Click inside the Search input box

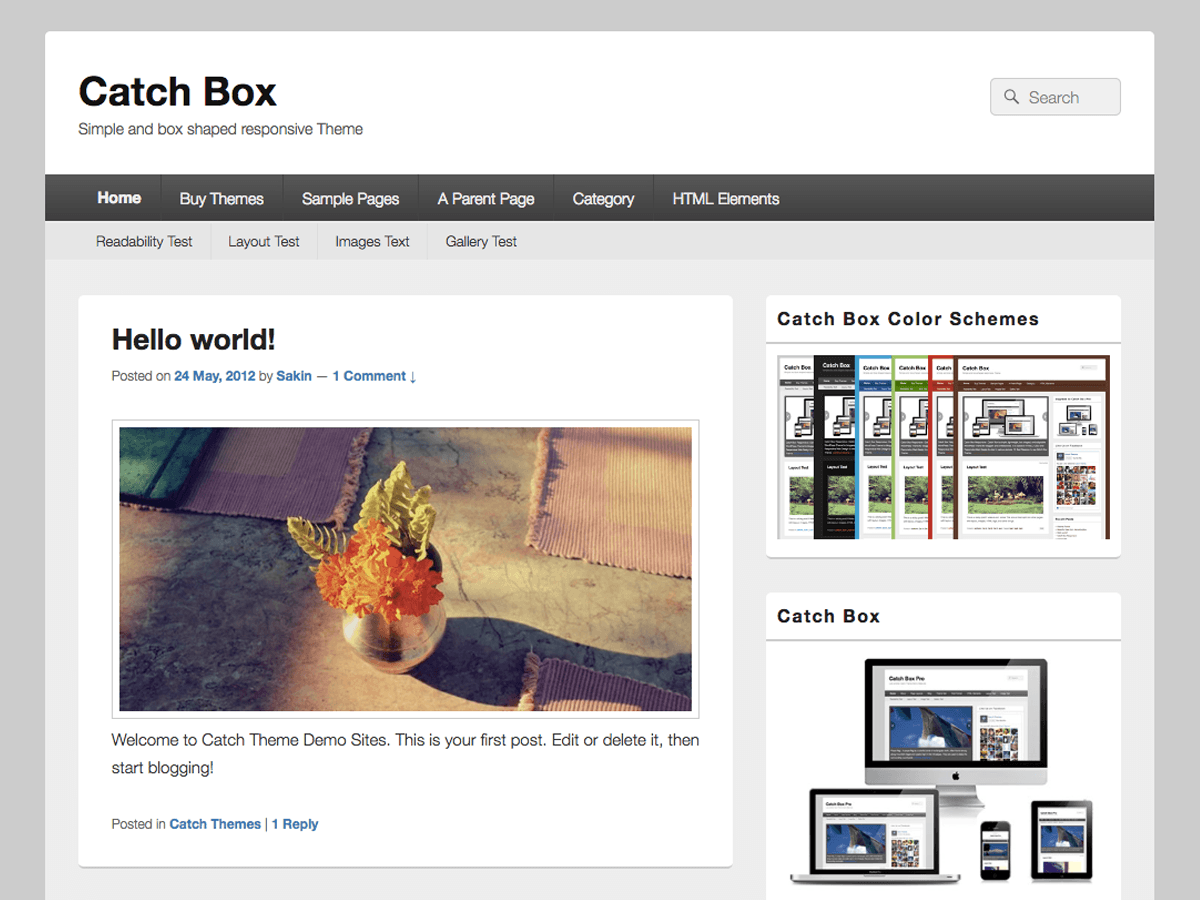click(x=1065, y=97)
